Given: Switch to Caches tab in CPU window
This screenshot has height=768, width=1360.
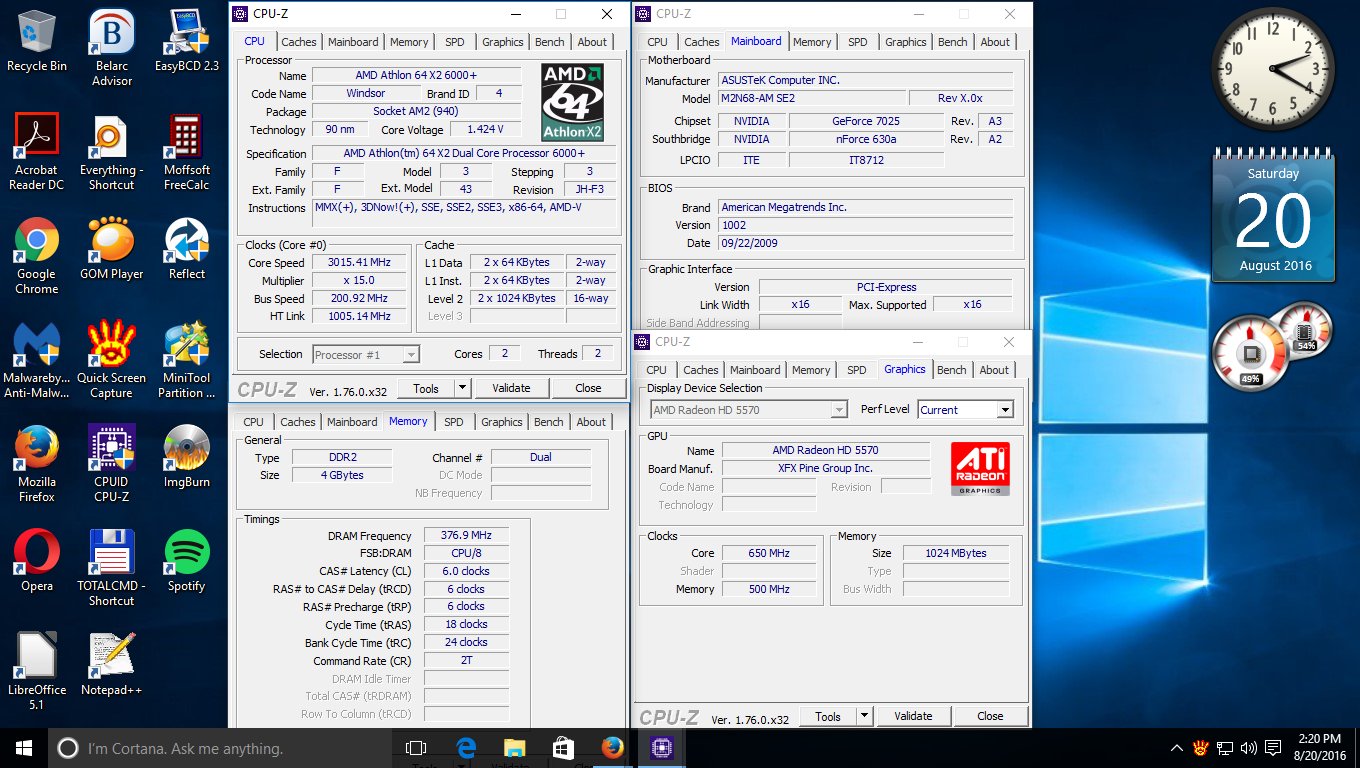Looking at the screenshot, I should pos(298,42).
